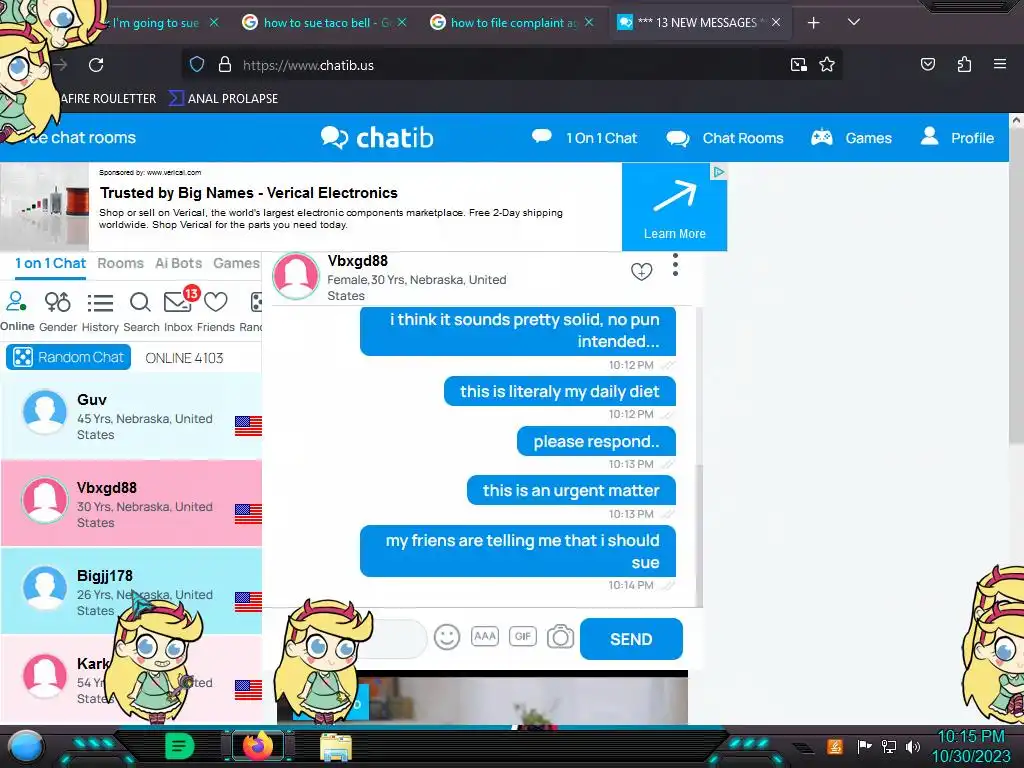Screen dimensions: 1024x768
Task: Open Chat Rooms in header
Action: pyautogui.click(x=725, y=138)
